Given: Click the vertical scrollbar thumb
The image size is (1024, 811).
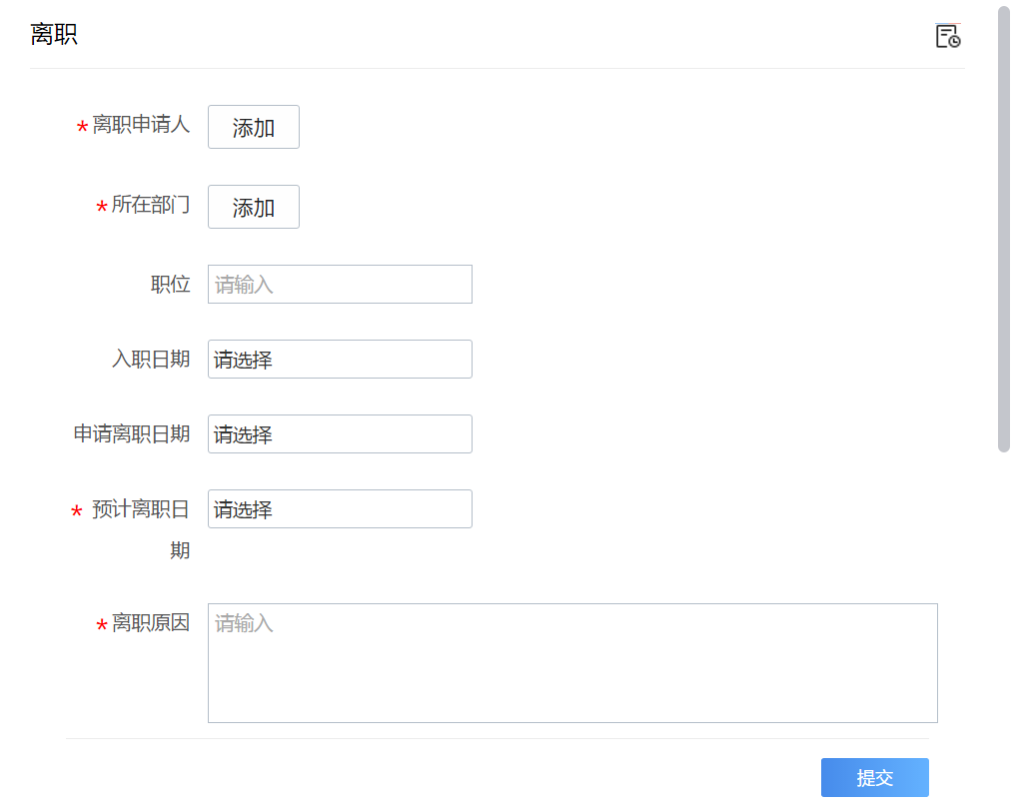Looking at the screenshot, I should 1004,229.
